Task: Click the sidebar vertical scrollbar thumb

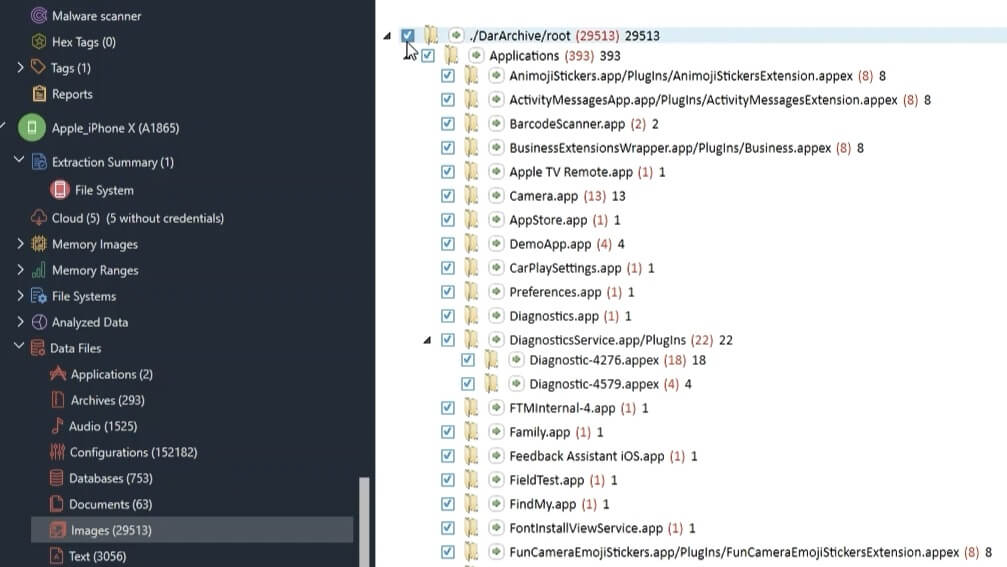Action: click(x=364, y=521)
